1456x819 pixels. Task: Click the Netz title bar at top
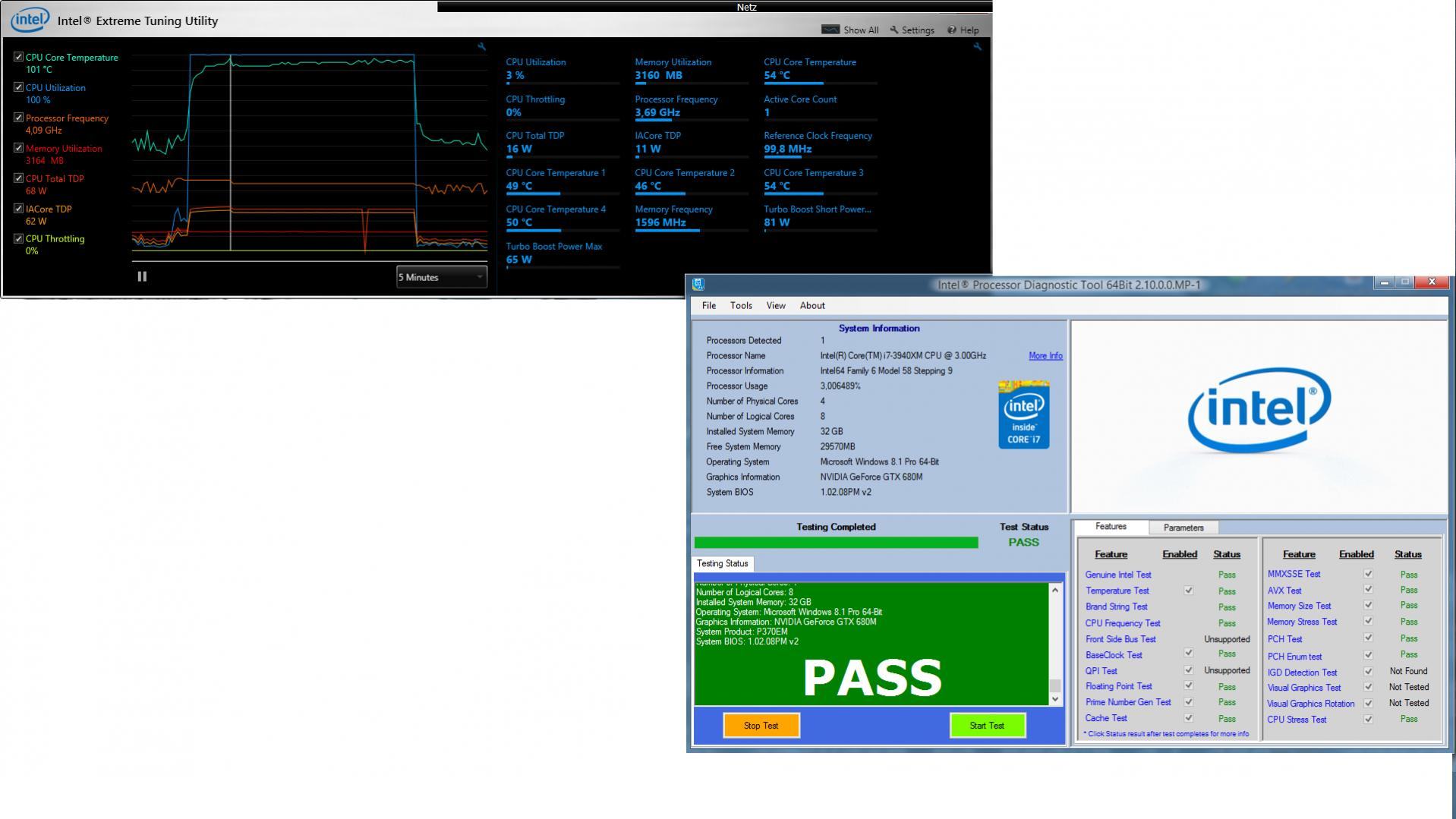[715, 7]
